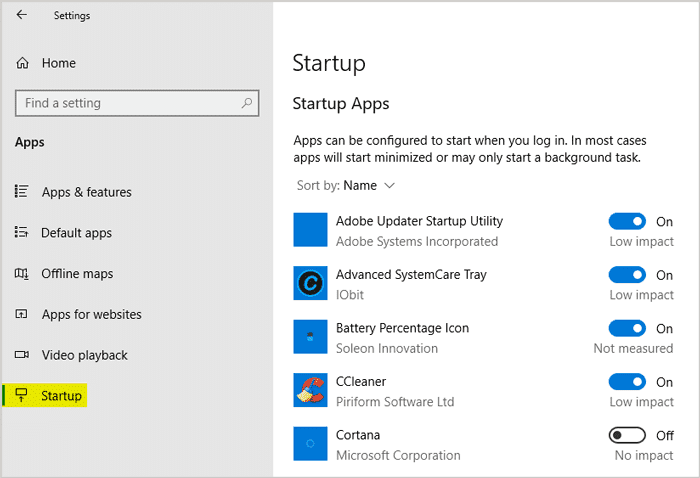Click the Video playback camera icon

[21, 355]
